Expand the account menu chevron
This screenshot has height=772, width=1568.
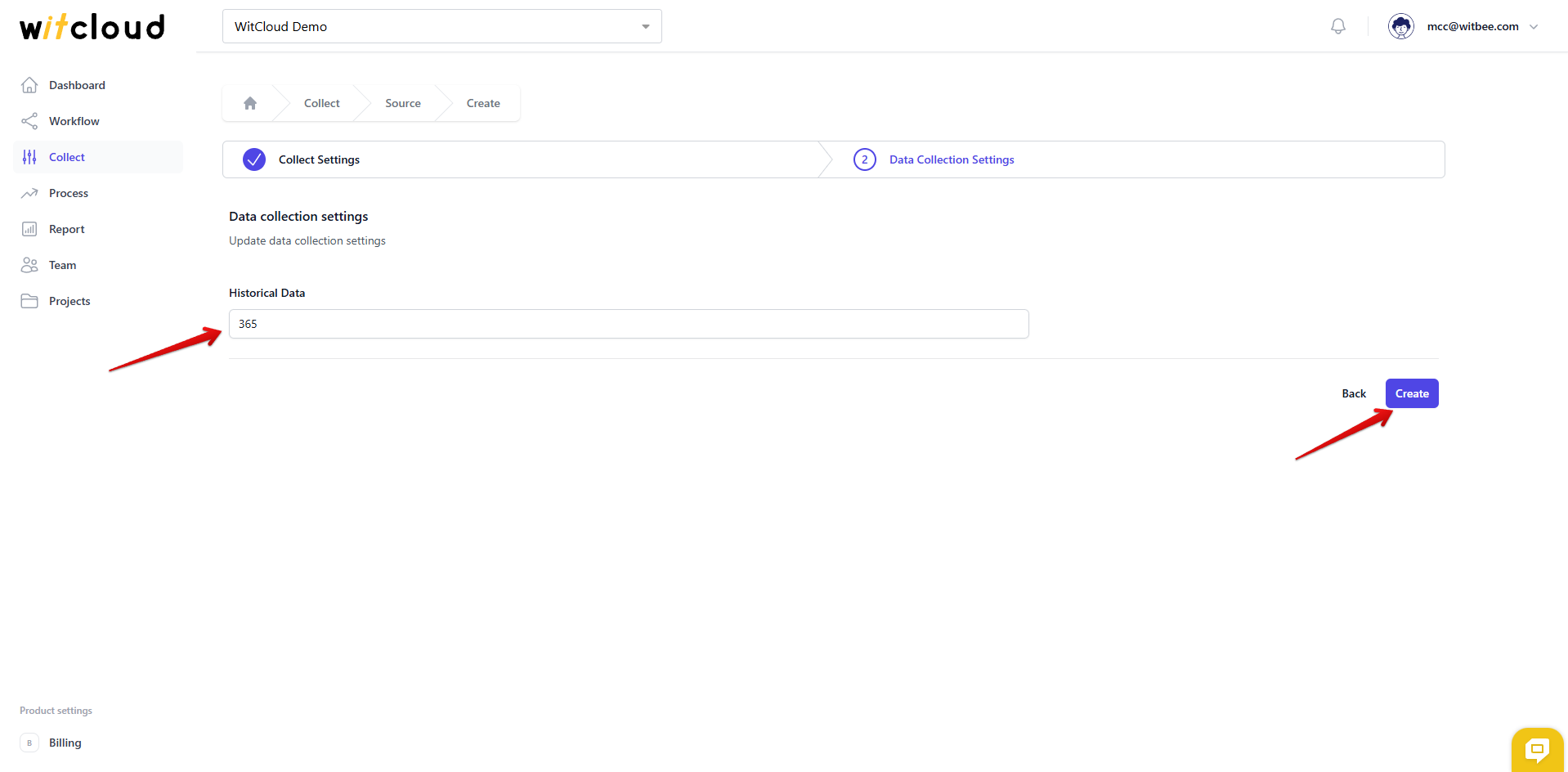[1534, 27]
